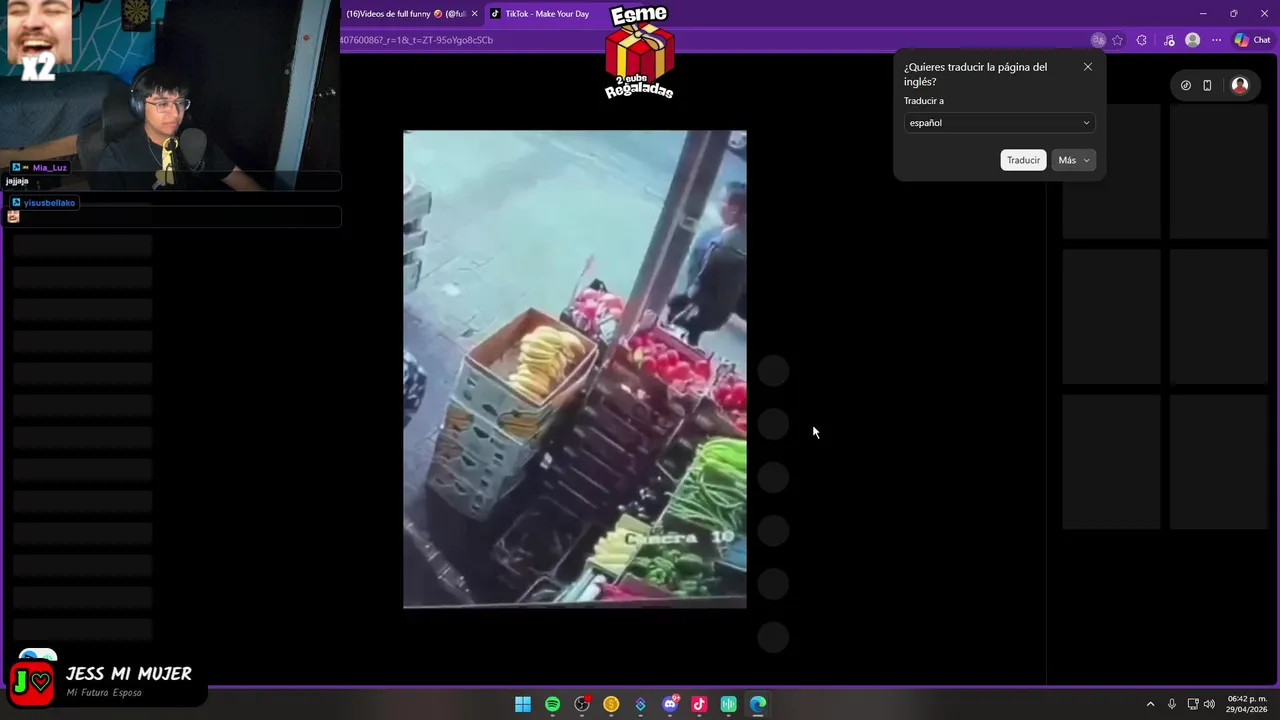Open the volume speaker tray icon
Viewport: 1280px width, 720px height.
tap(1208, 704)
